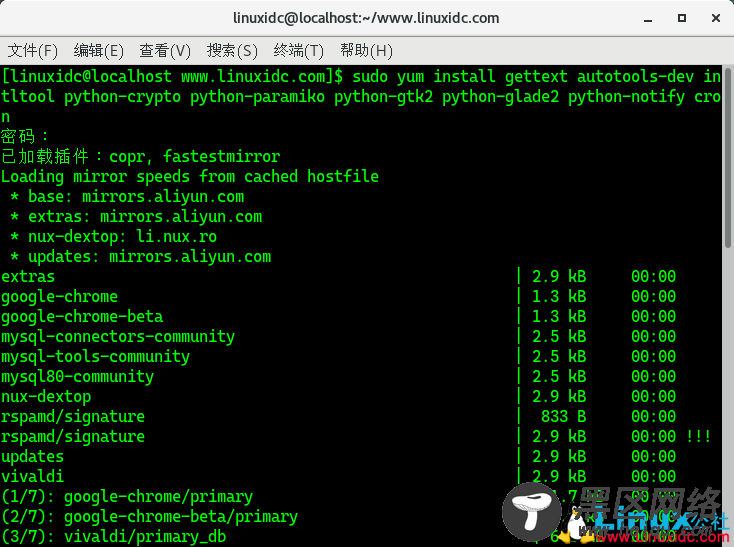Click the 'extras' repo row text
The width and height of the screenshot is (734, 547).
pos(28,277)
